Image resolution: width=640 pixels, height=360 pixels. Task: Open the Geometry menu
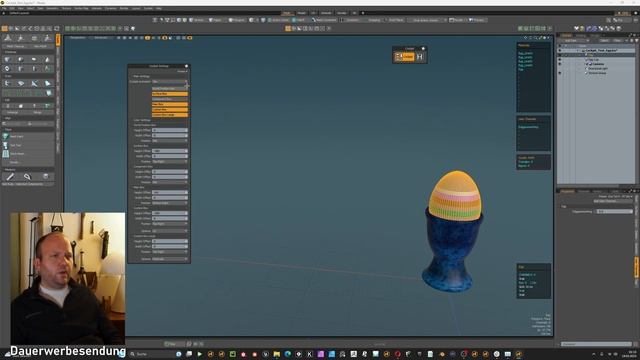[x=52, y=8]
